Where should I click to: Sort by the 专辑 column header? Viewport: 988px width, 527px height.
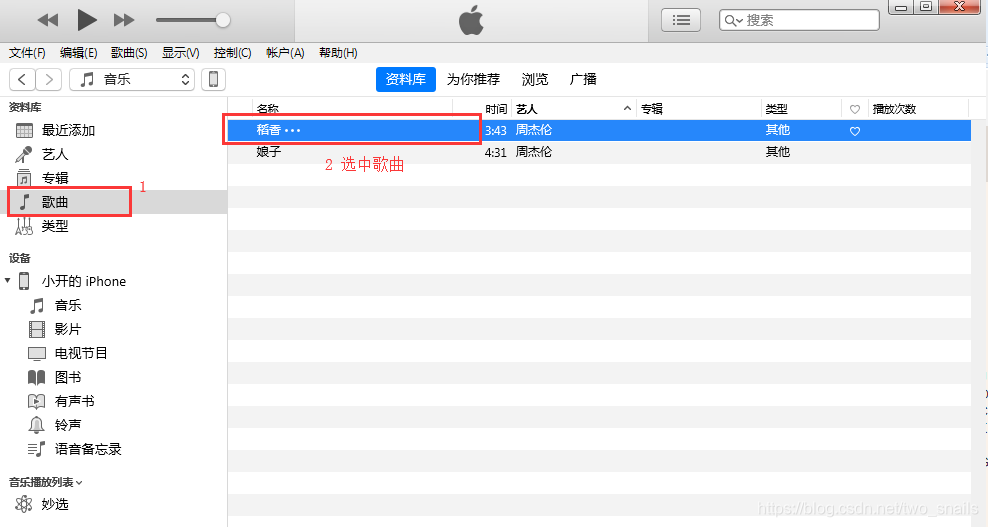tap(652, 108)
